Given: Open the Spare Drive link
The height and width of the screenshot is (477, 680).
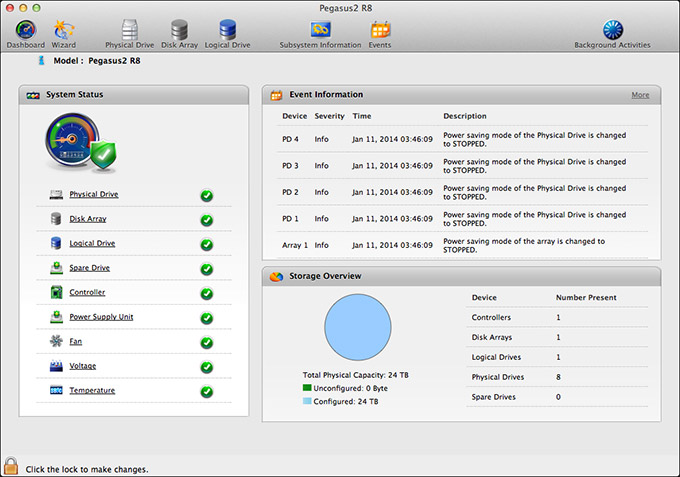Looking at the screenshot, I should 90,268.
